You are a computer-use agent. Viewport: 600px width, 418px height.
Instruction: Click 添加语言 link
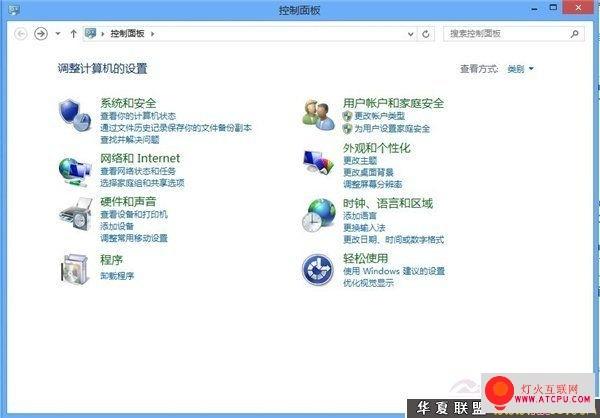(x=360, y=216)
